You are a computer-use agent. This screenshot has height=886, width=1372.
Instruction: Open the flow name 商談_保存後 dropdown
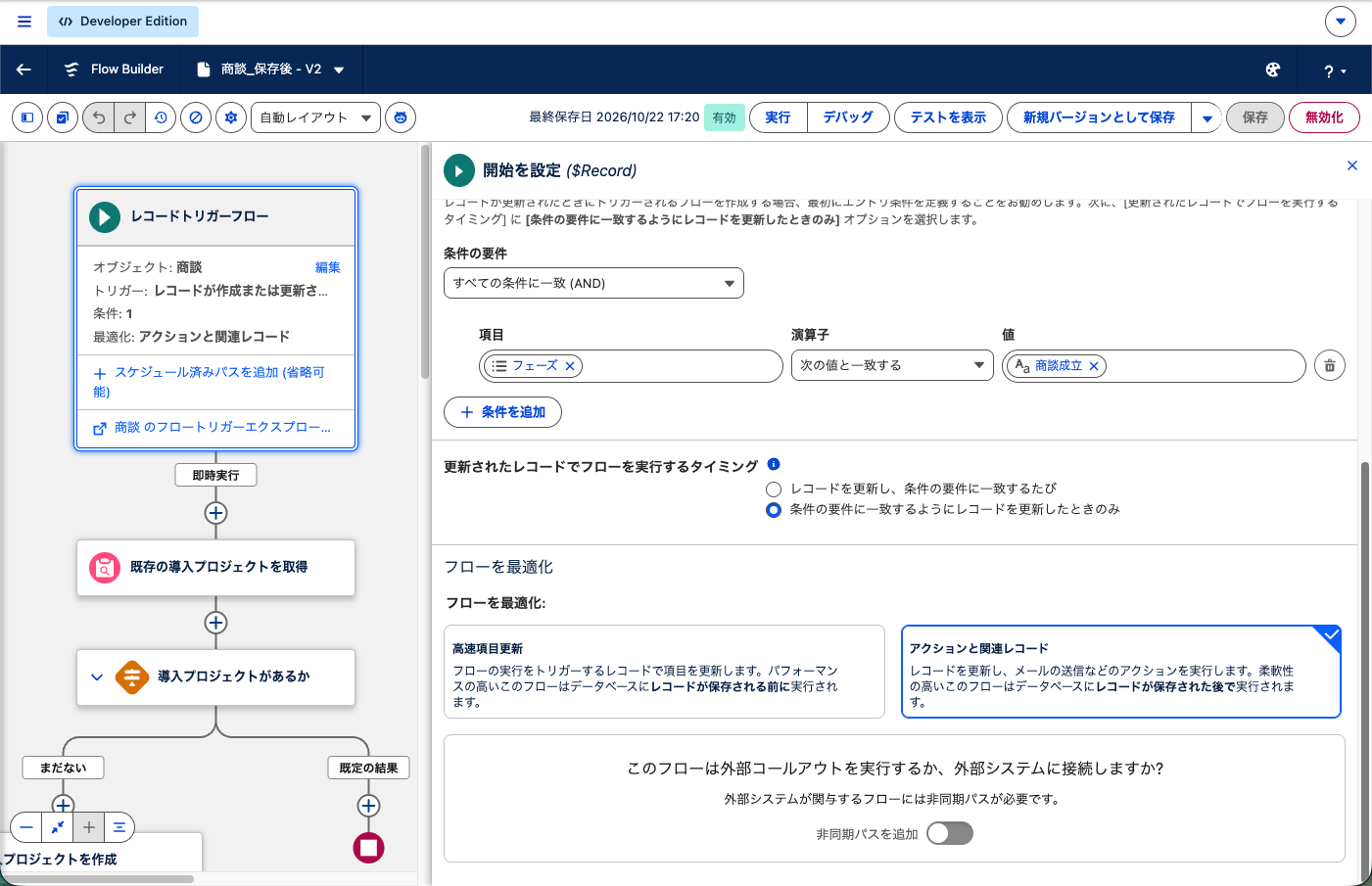click(339, 70)
